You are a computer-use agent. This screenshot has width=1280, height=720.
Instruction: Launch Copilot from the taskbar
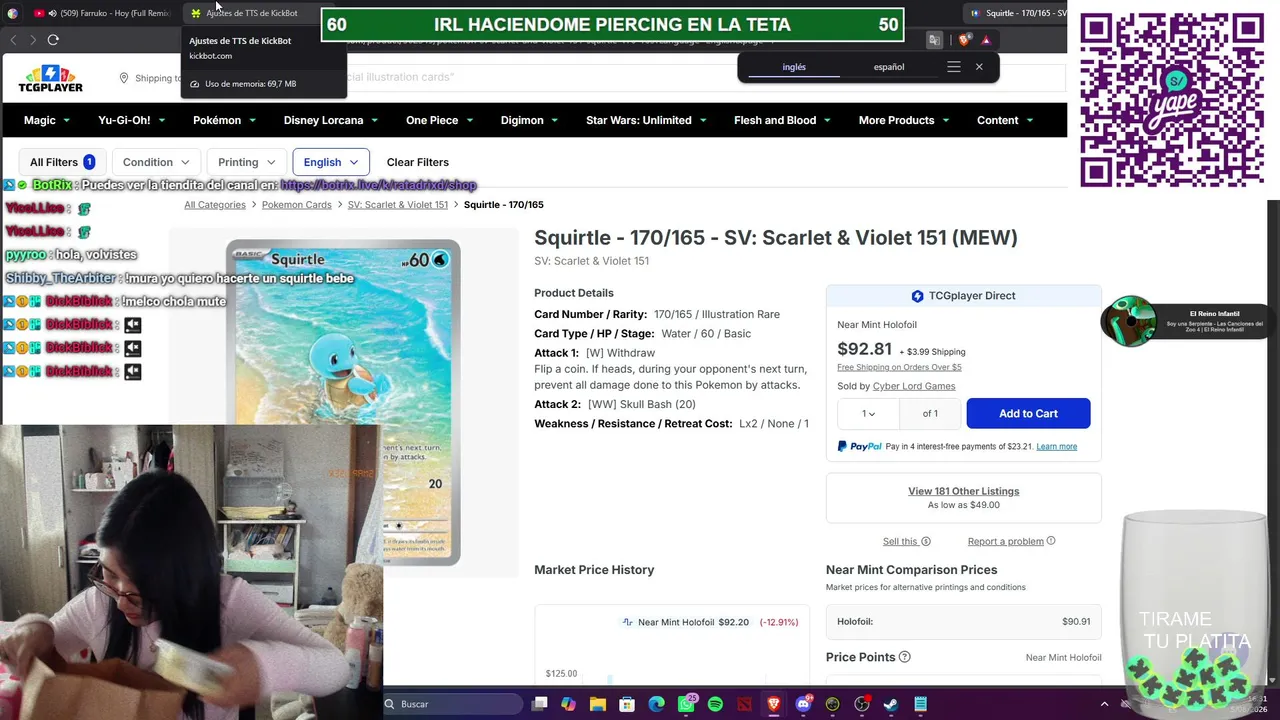click(569, 704)
